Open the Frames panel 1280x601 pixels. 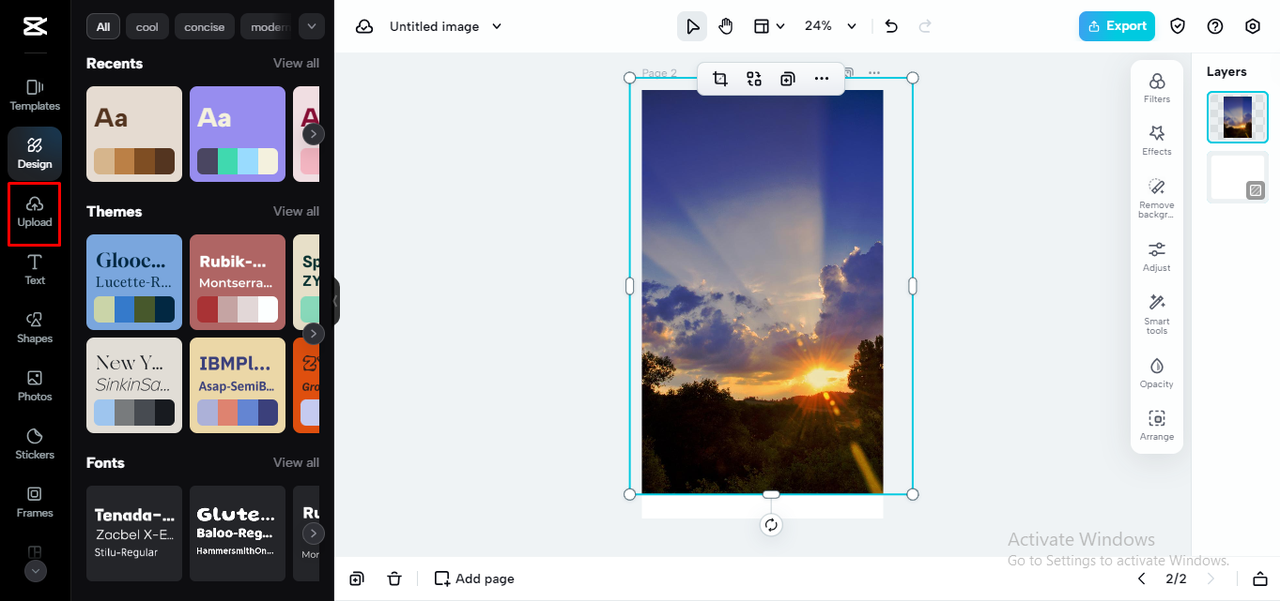pyautogui.click(x=35, y=501)
